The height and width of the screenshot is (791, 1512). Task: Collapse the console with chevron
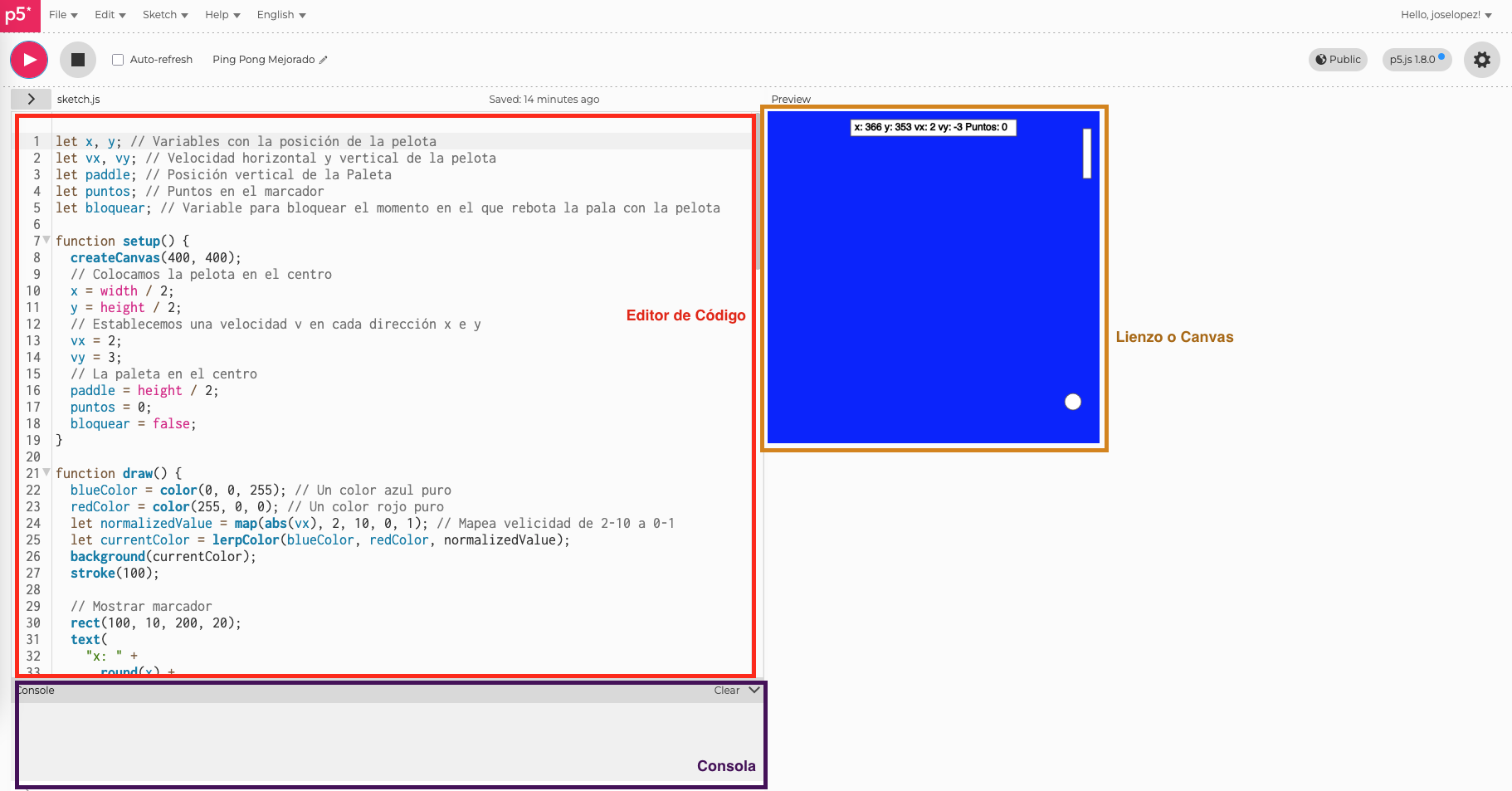pos(754,690)
